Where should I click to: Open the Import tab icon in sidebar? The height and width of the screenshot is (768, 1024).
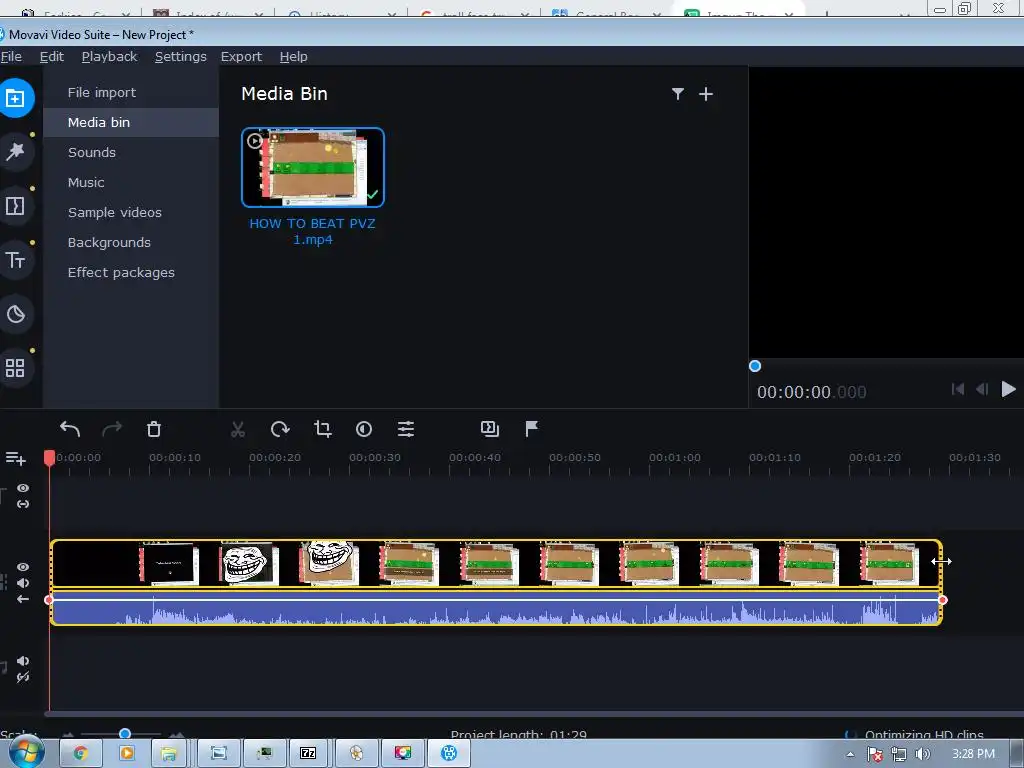point(15,98)
